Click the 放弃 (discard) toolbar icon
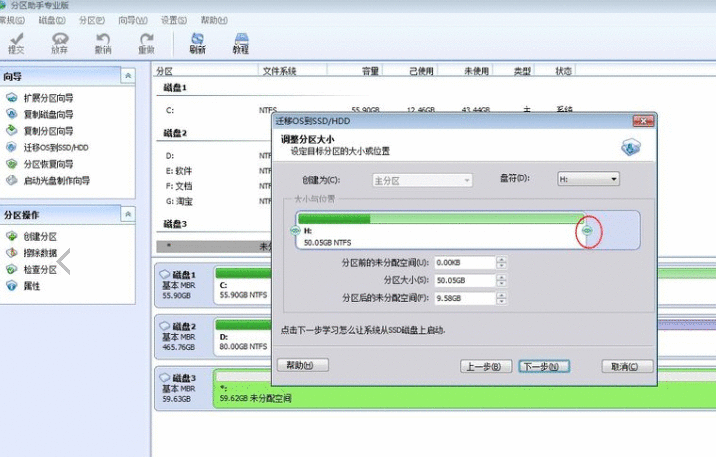This screenshot has width=716, height=457. pos(59,43)
